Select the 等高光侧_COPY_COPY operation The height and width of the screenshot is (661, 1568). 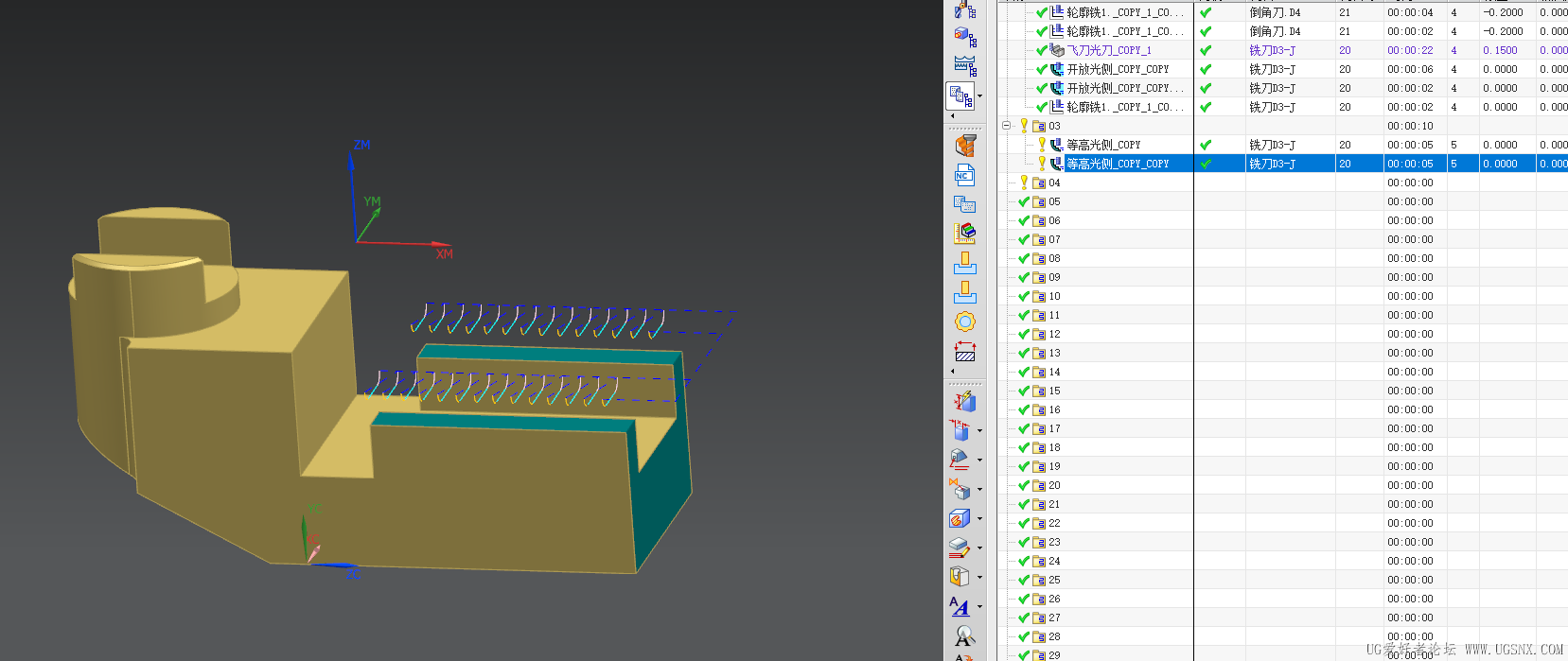pyautogui.click(x=1117, y=164)
